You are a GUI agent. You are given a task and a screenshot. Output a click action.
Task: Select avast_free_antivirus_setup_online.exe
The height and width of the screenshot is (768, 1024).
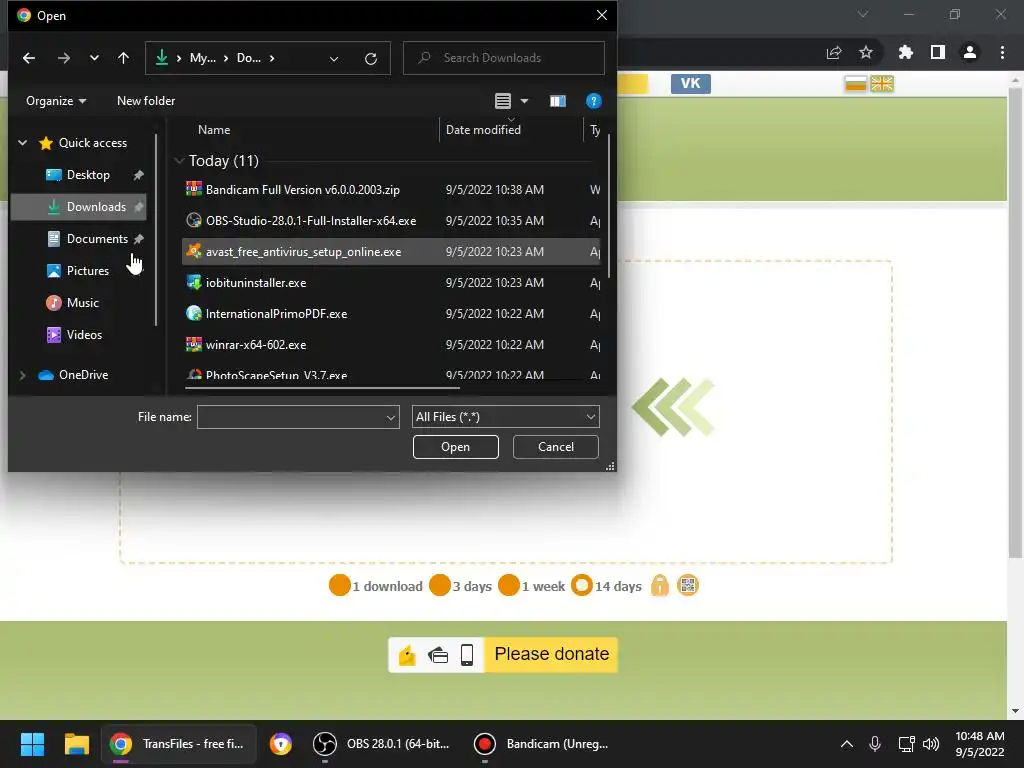[391, 251]
